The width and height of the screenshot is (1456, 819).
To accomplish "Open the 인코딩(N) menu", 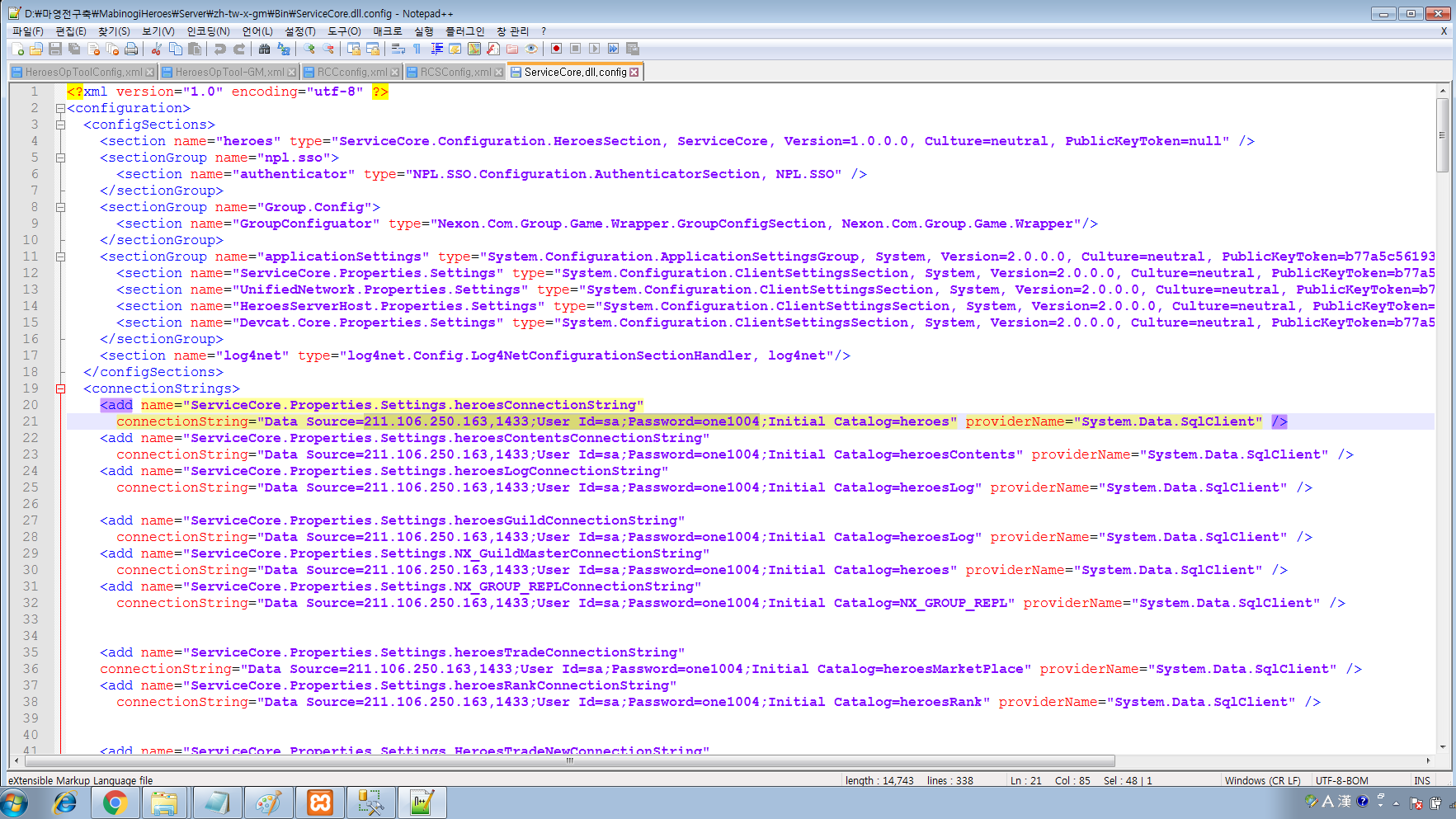I will tap(208, 31).
